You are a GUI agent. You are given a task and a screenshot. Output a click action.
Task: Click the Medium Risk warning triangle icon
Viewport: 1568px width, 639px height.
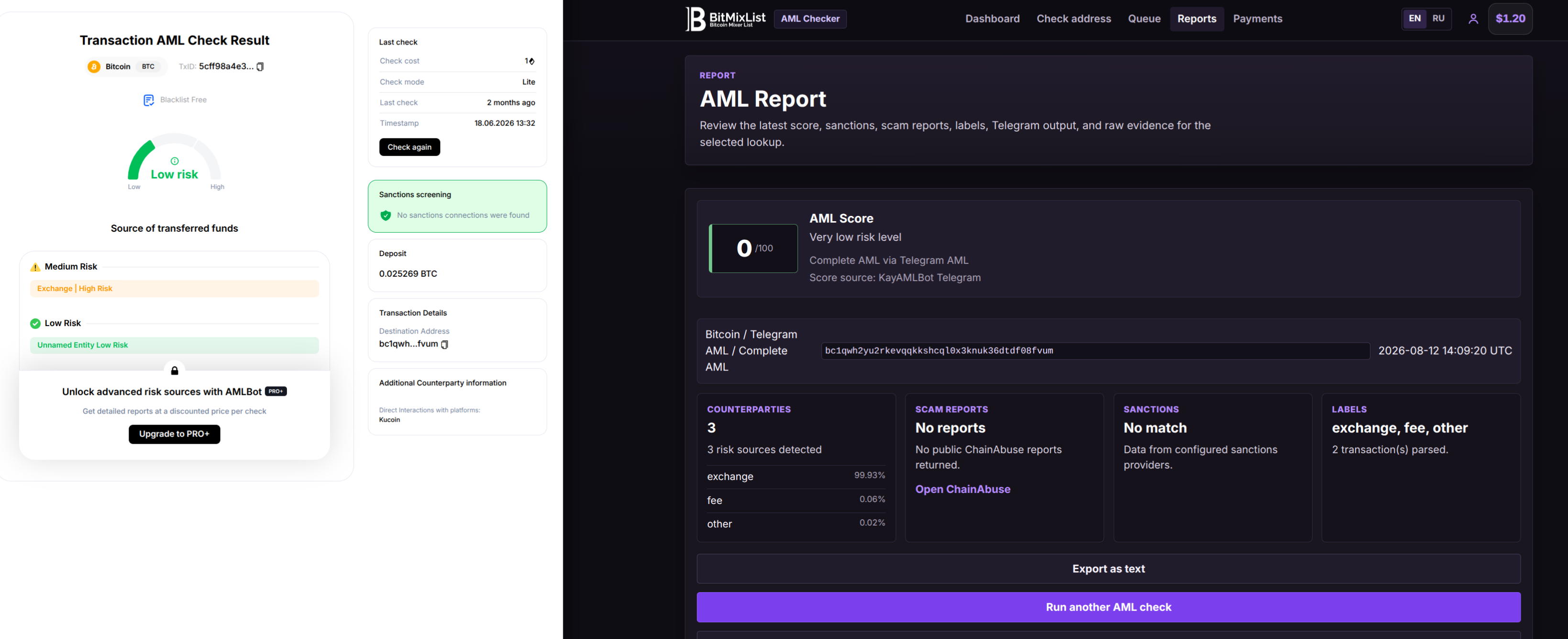35,267
